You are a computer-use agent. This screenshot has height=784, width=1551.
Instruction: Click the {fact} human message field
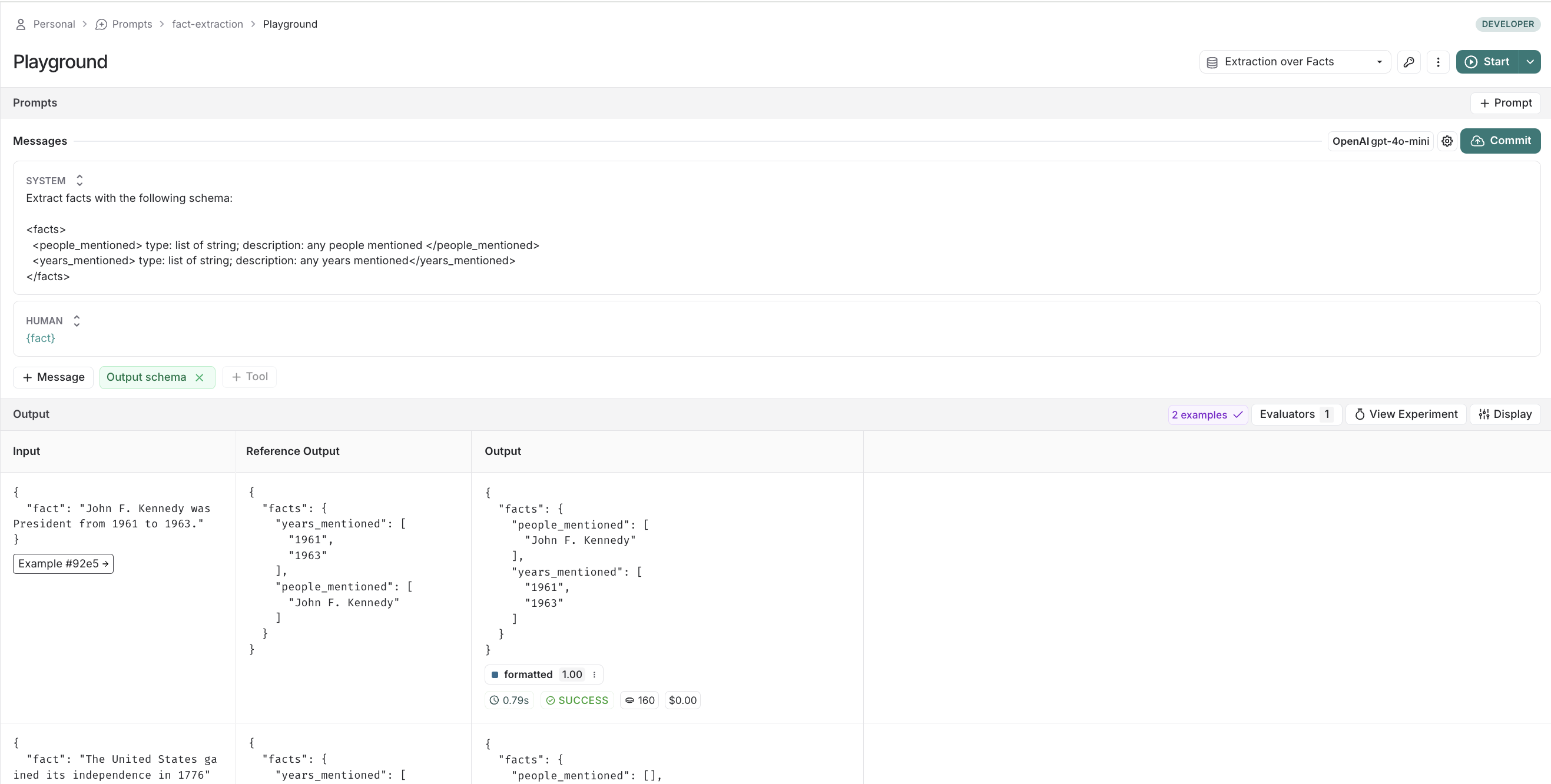41,338
